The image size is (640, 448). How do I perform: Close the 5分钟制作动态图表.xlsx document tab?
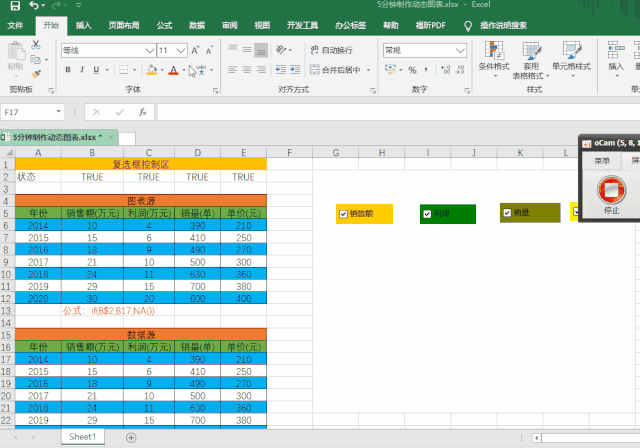[x=111, y=138]
